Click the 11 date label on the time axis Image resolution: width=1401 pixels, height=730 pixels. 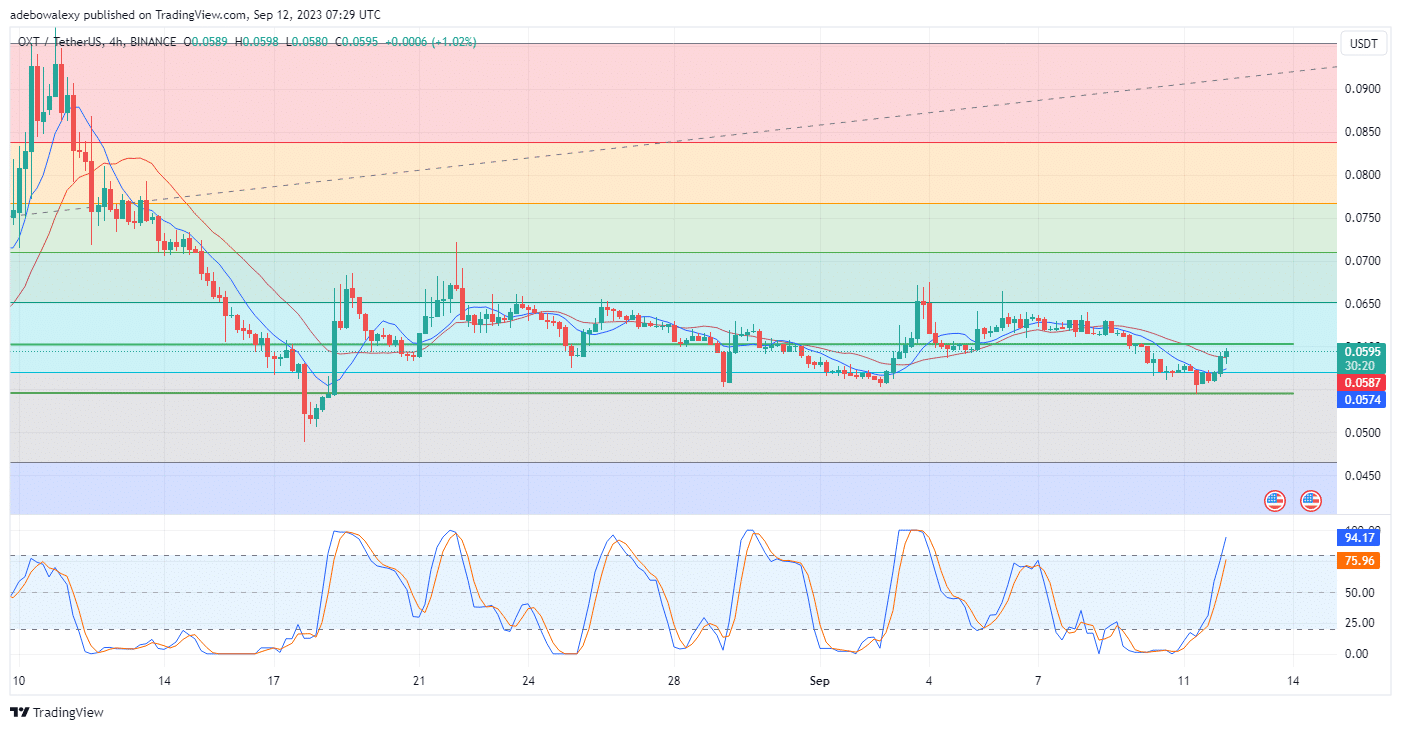1183,681
